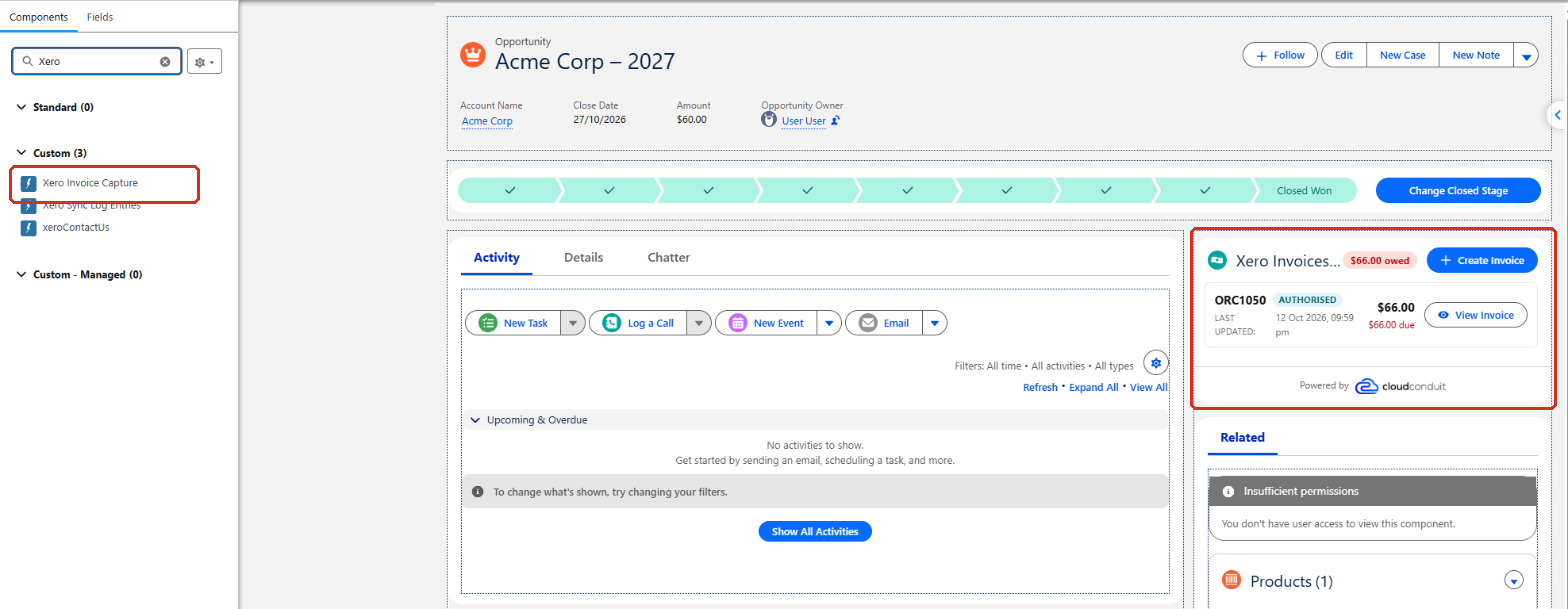Click the xeroContactUs lightning icon
Image resolution: width=1568 pixels, height=609 pixels.
[x=29, y=228]
